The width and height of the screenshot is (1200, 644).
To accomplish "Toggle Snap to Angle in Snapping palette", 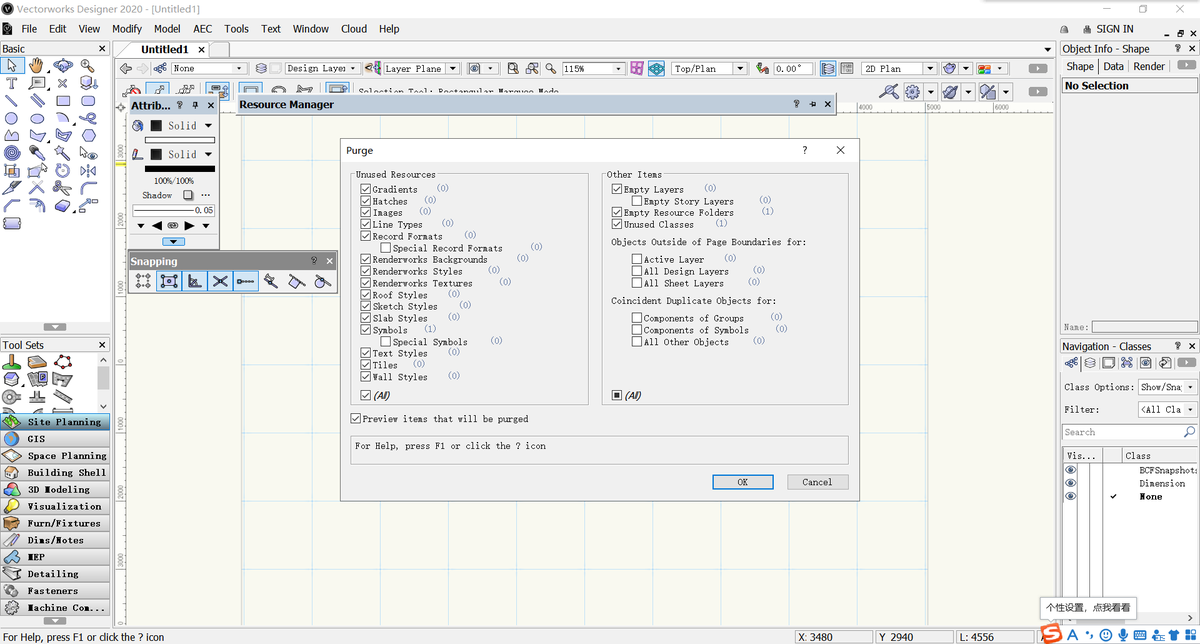I will tap(195, 282).
